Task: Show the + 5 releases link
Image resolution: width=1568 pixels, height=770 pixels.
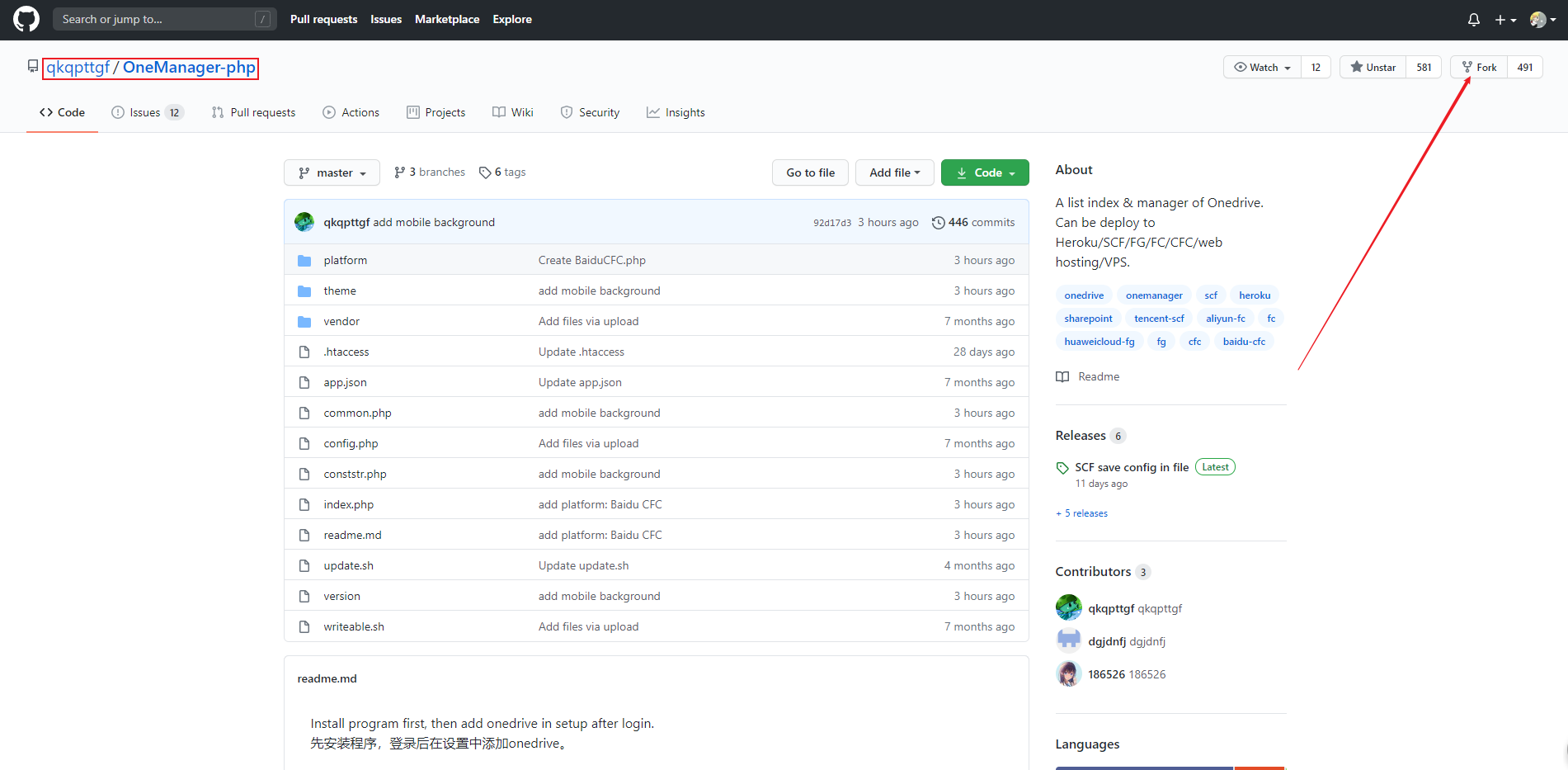Action: 1082,513
